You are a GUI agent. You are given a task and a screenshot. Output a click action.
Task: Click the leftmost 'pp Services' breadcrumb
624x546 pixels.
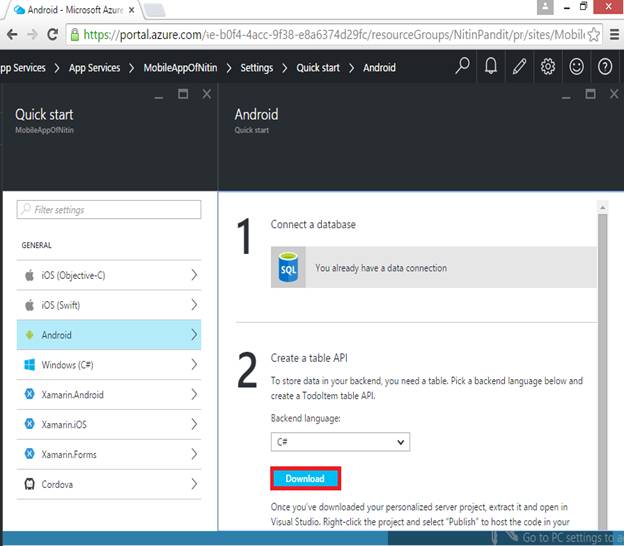tap(23, 68)
